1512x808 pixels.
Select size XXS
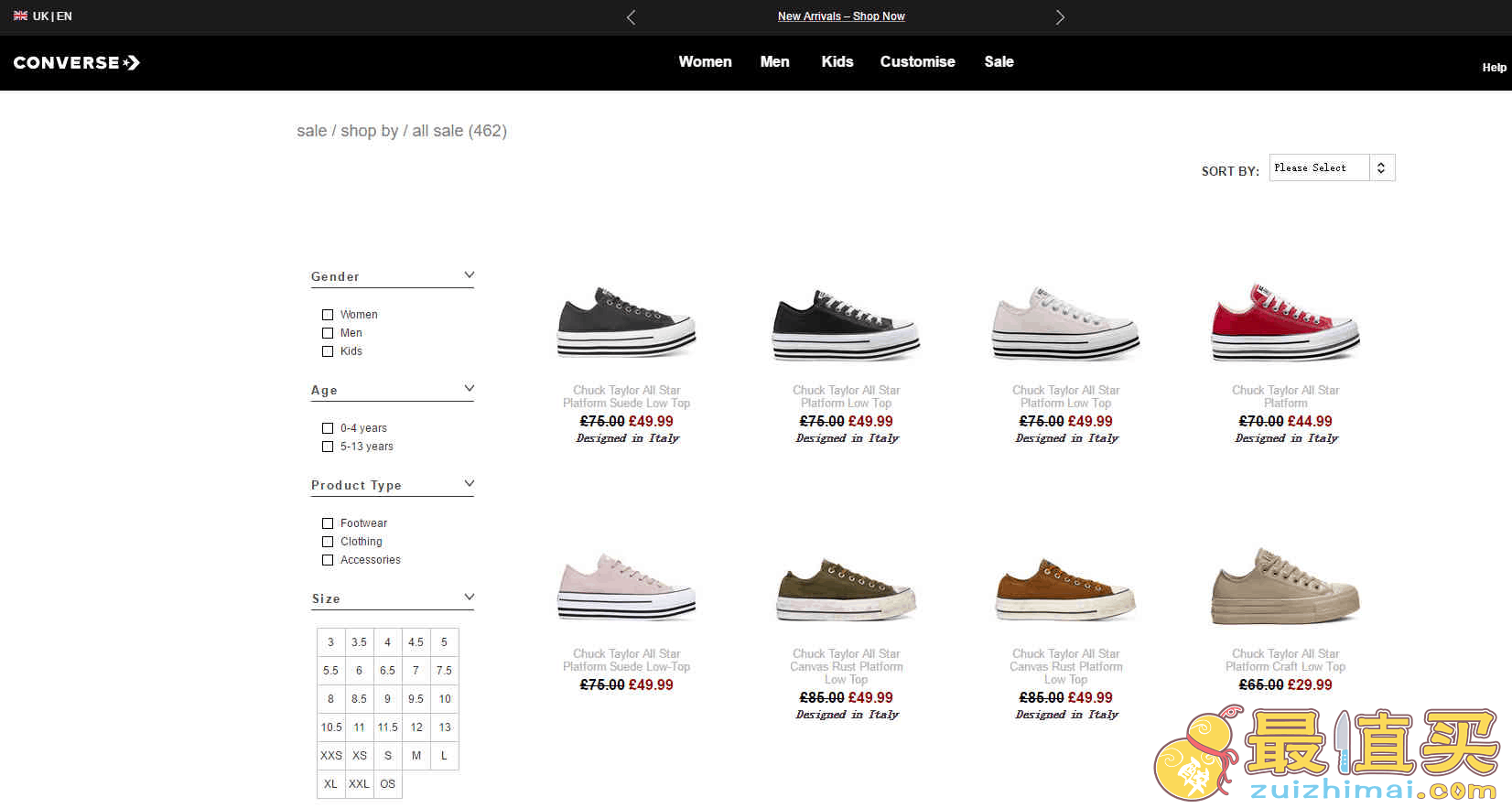click(x=331, y=756)
